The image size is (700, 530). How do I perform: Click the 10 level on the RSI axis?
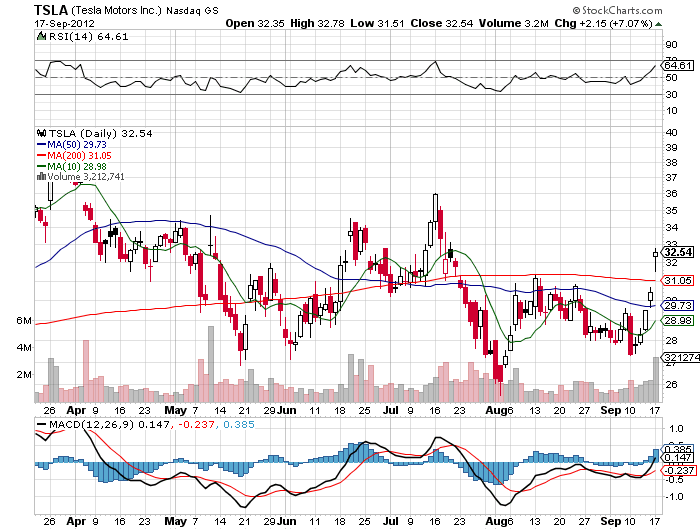pyautogui.click(x=671, y=110)
